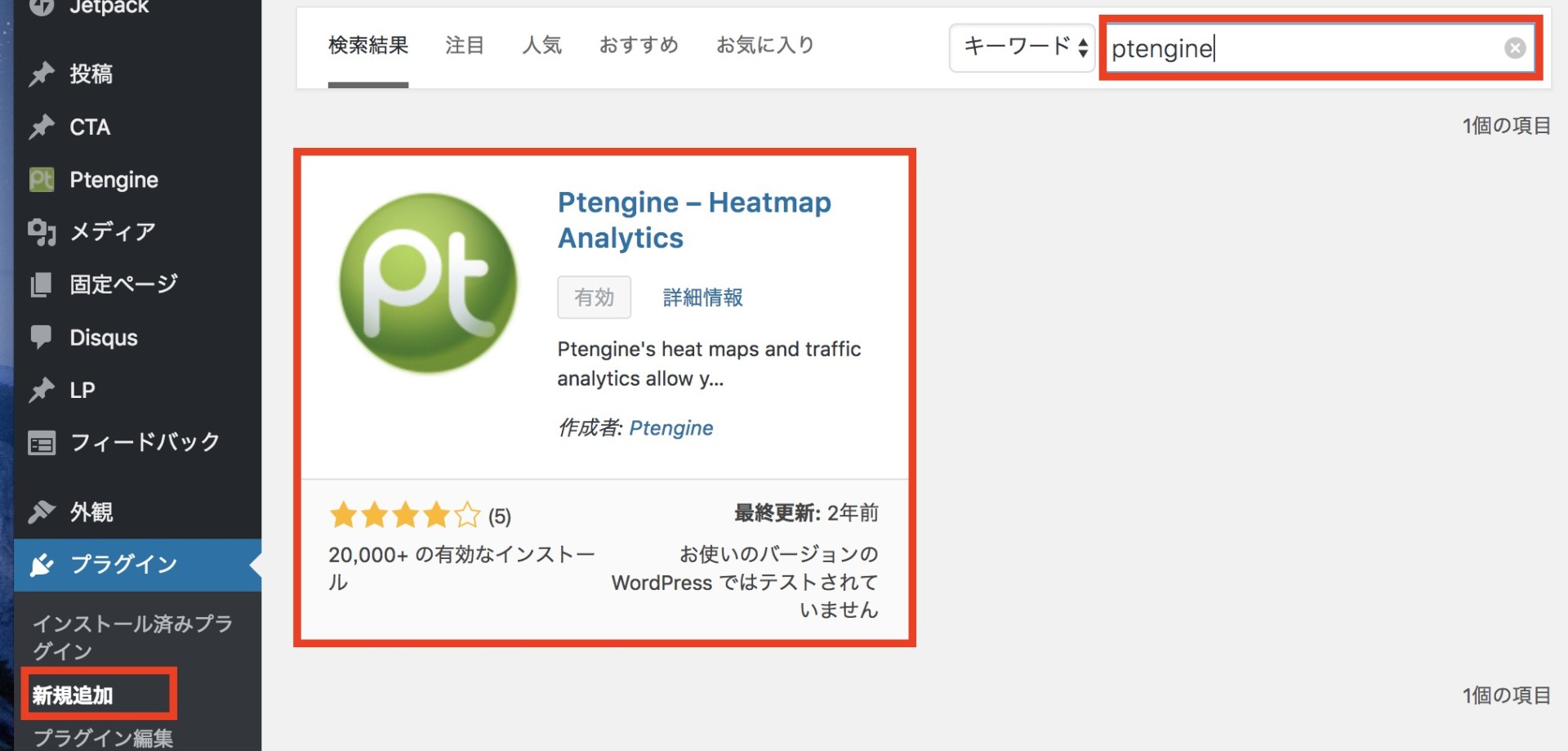Open the 外観 (Appearance) menu
1568x751 pixels.
[x=92, y=512]
